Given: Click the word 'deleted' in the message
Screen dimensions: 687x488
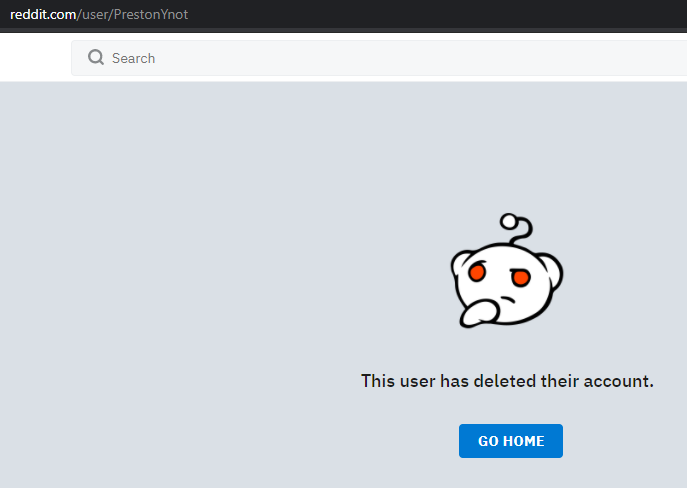Looking at the screenshot, I should click(x=505, y=381).
